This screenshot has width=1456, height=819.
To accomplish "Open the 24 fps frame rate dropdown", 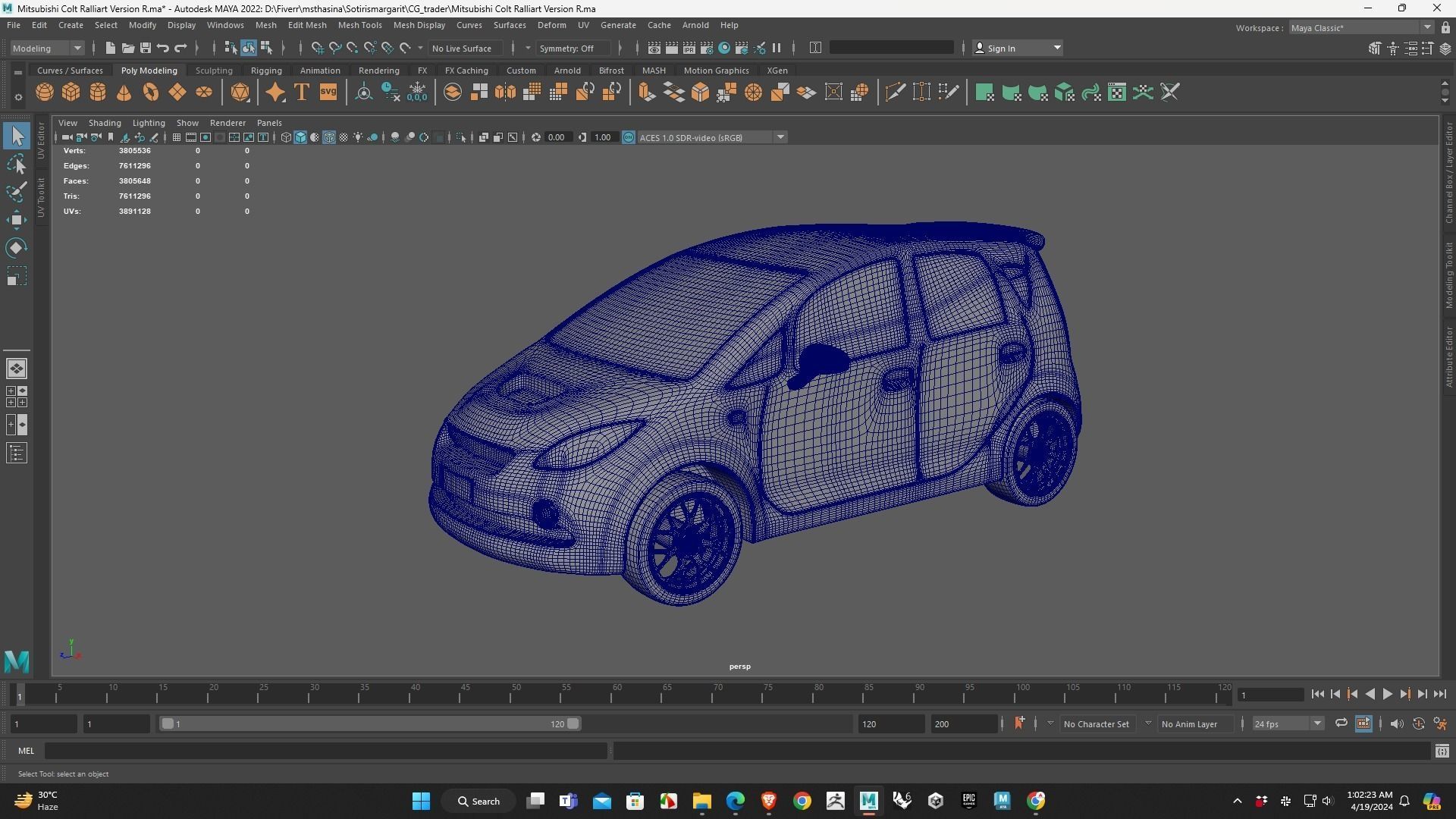I will 1288,723.
